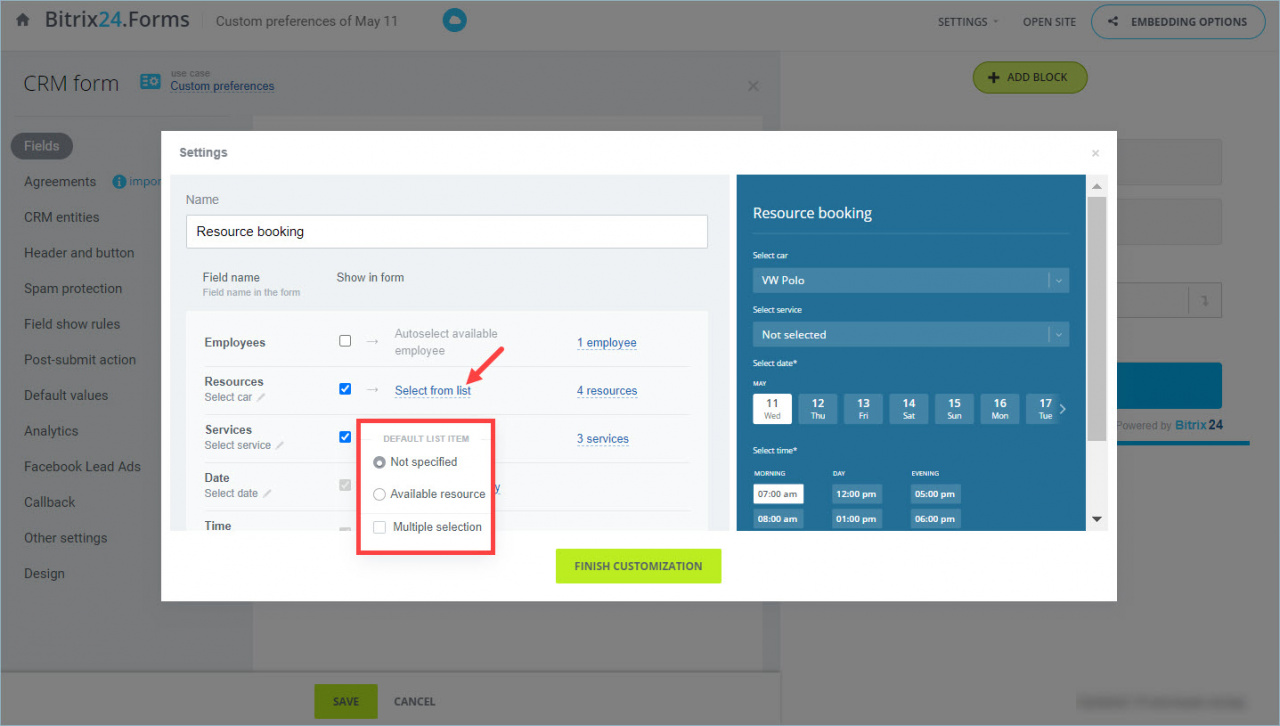
Task: Click the preview panel scrollbar thumb
Action: pos(1097,318)
